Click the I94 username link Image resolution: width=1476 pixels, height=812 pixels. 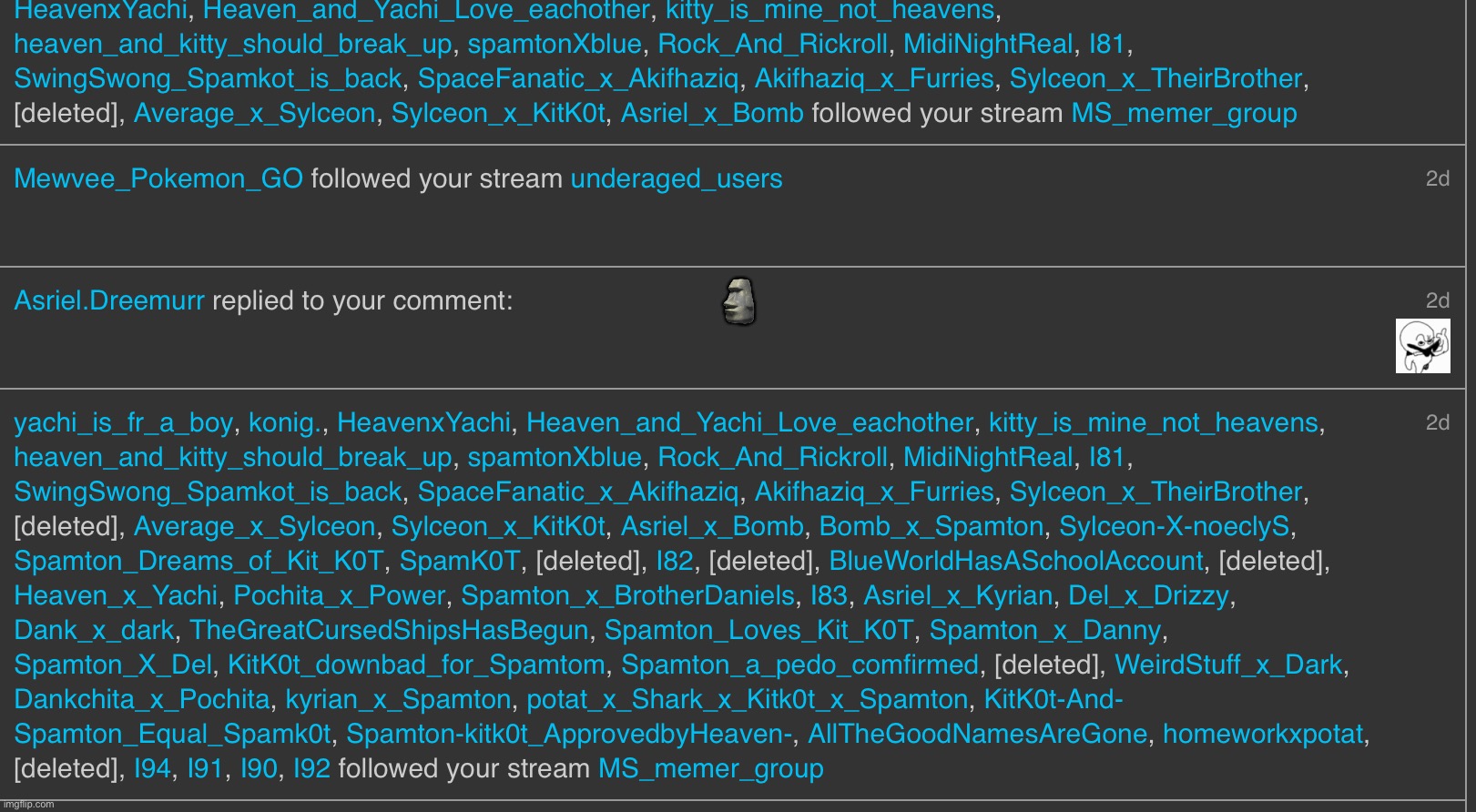tap(152, 768)
